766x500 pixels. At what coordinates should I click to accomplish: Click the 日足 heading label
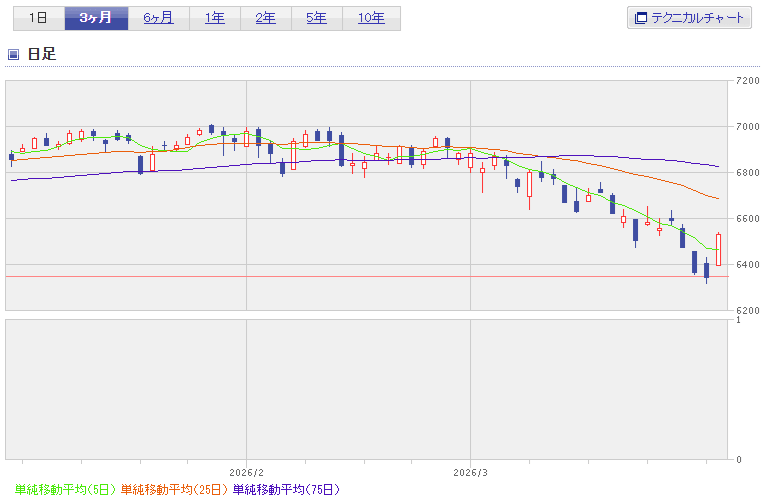pyautogui.click(x=41, y=54)
